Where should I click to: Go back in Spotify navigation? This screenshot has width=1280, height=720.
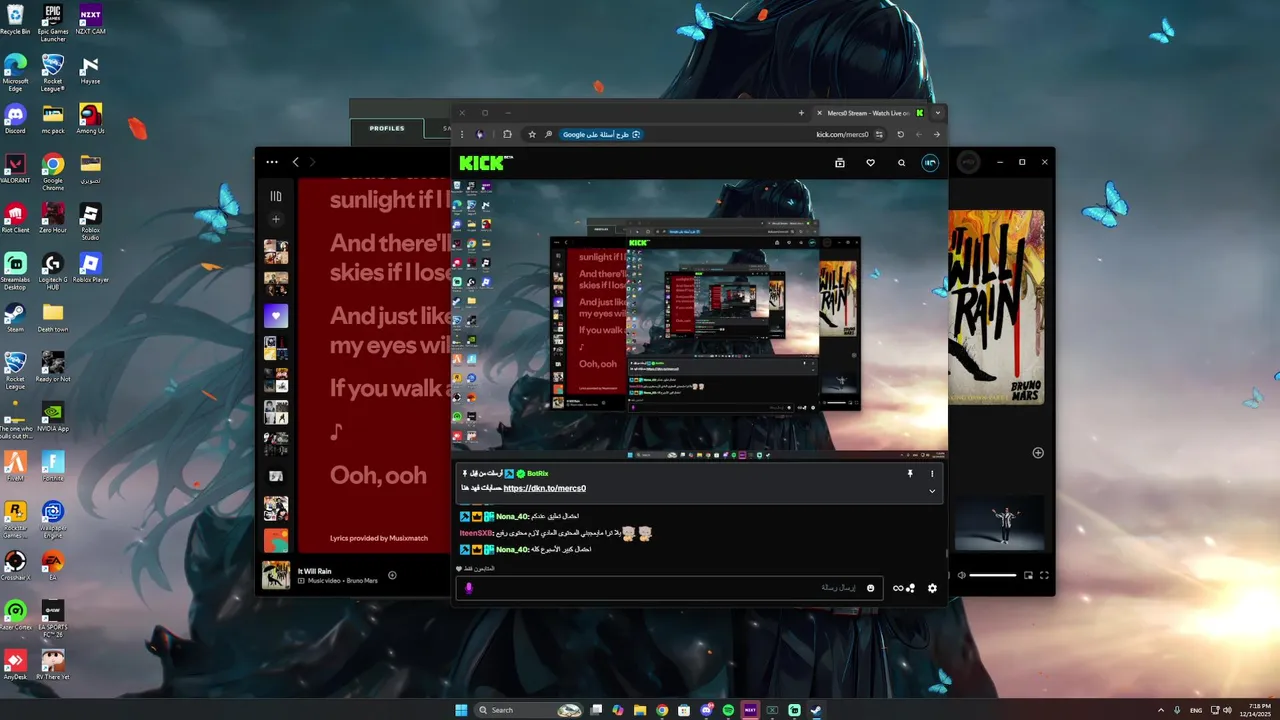click(x=295, y=162)
